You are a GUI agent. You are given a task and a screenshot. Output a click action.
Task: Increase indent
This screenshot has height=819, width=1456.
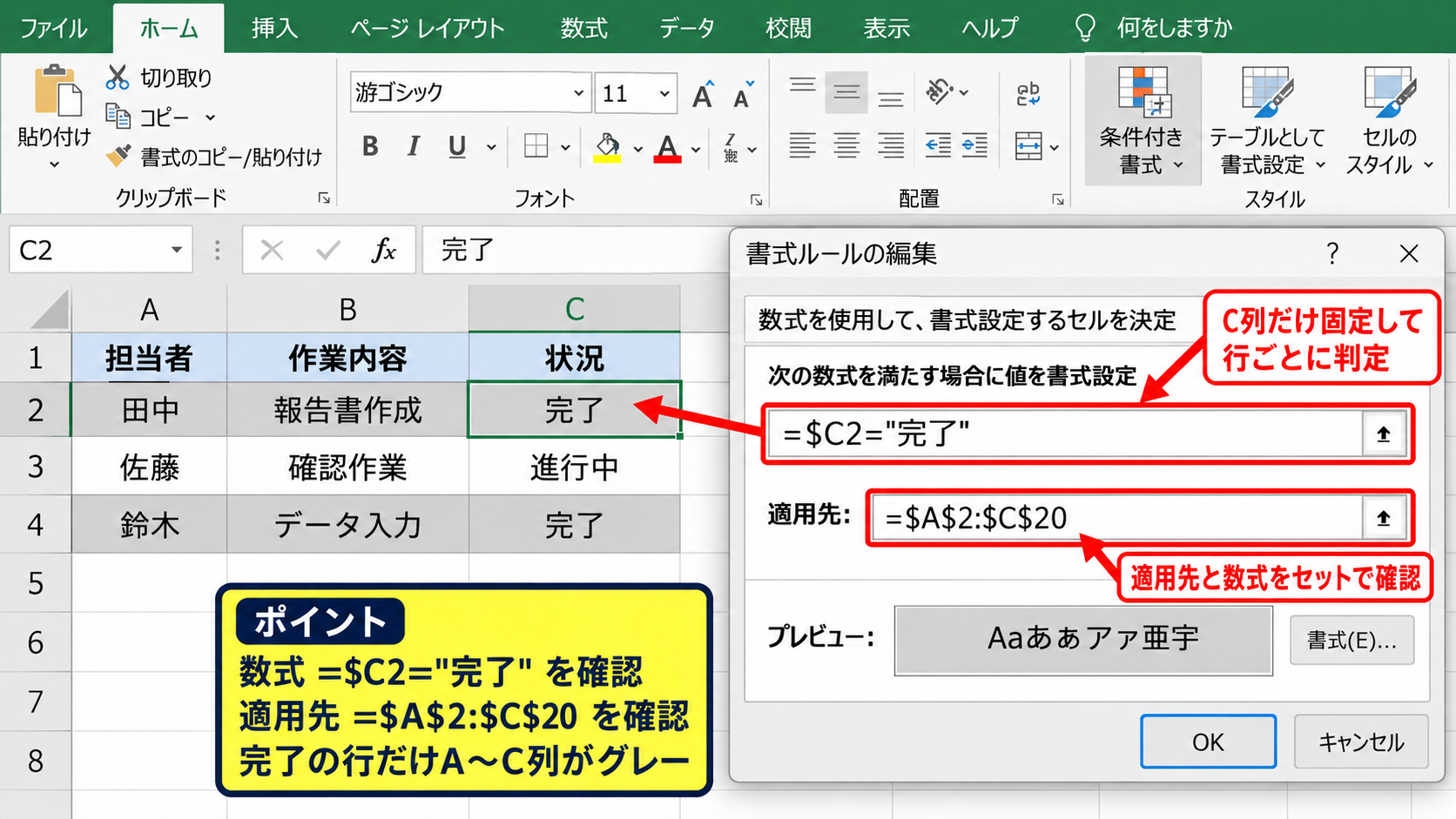coord(974,145)
